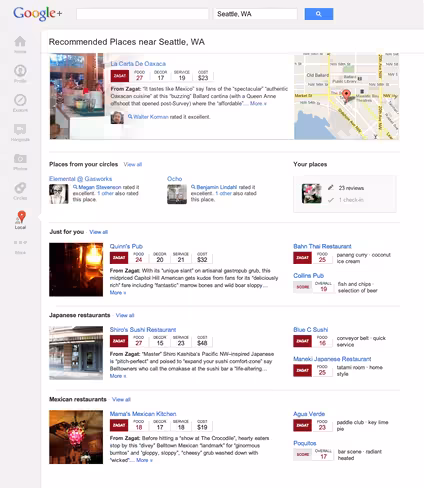424x488 pixels.
Task: Expand More on Shiro's Sushi description
Action: coord(118,376)
